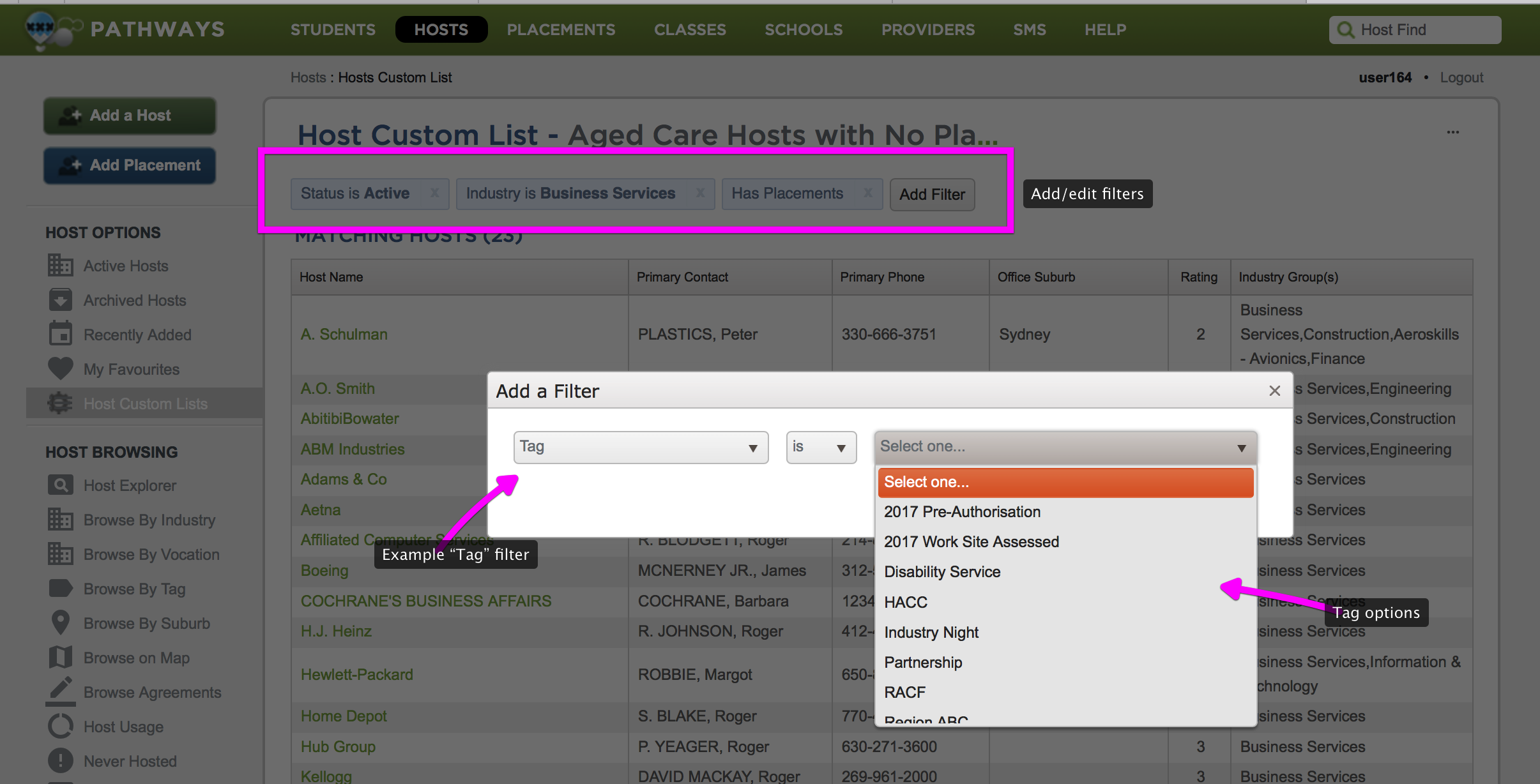The height and width of the screenshot is (784, 1540).
Task: Click the Recently Added calendar icon
Action: 60,333
